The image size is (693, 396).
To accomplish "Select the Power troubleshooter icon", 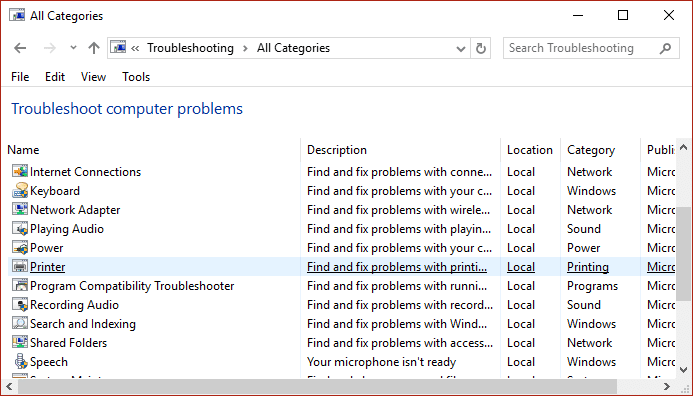I will click(20, 248).
